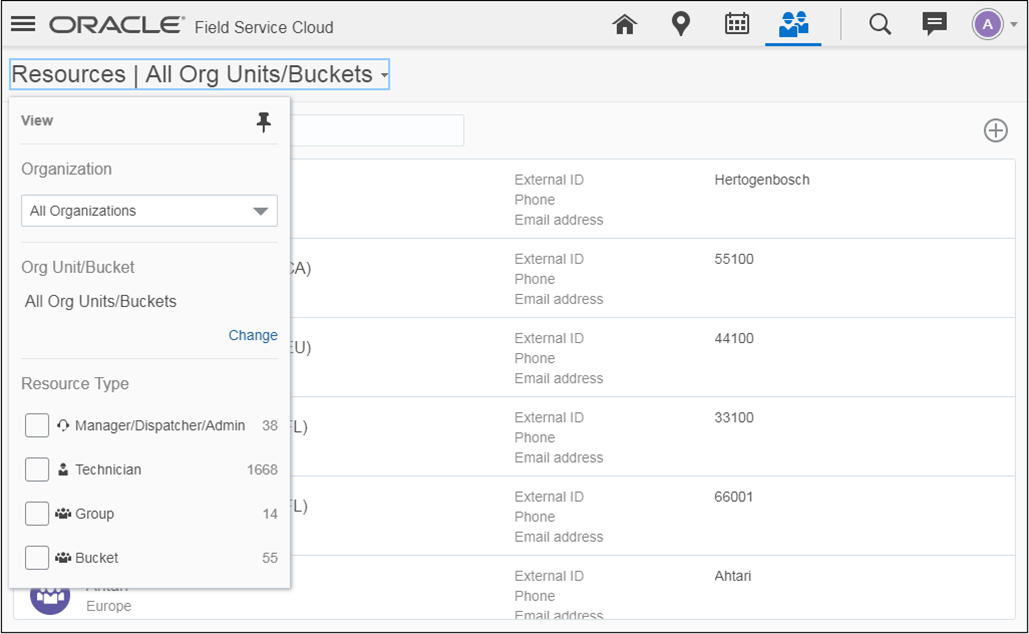The width and height of the screenshot is (1029, 634).
Task: Check the Technician resource type
Action: tap(37, 469)
